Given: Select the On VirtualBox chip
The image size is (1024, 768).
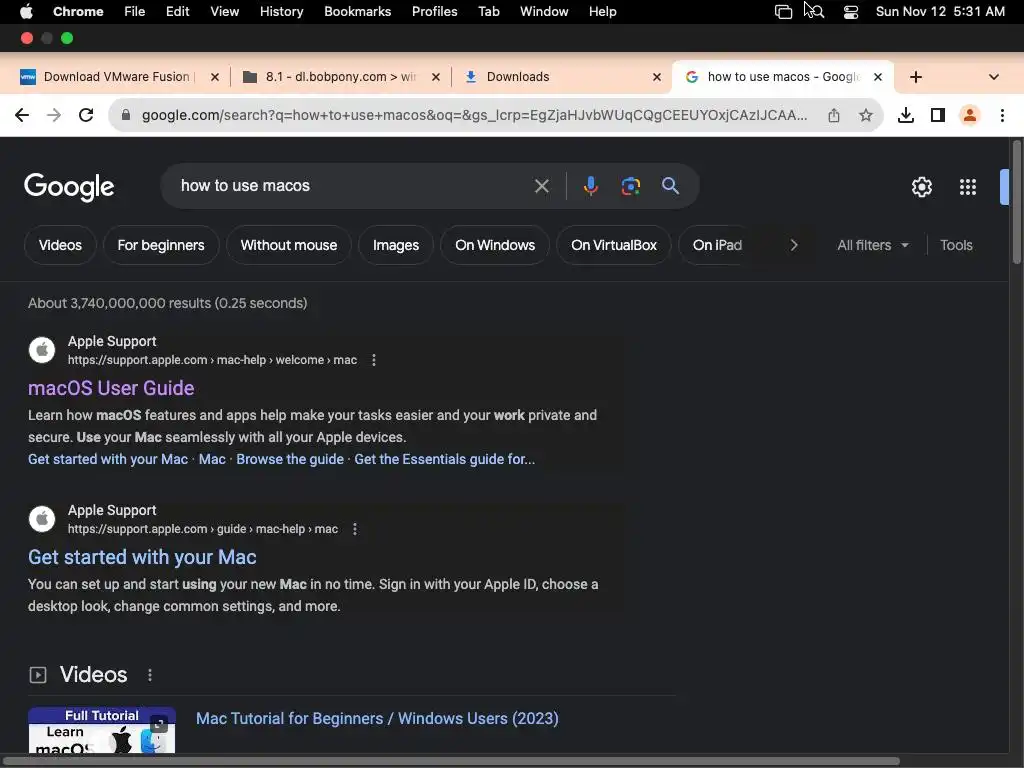Looking at the screenshot, I should (x=614, y=246).
